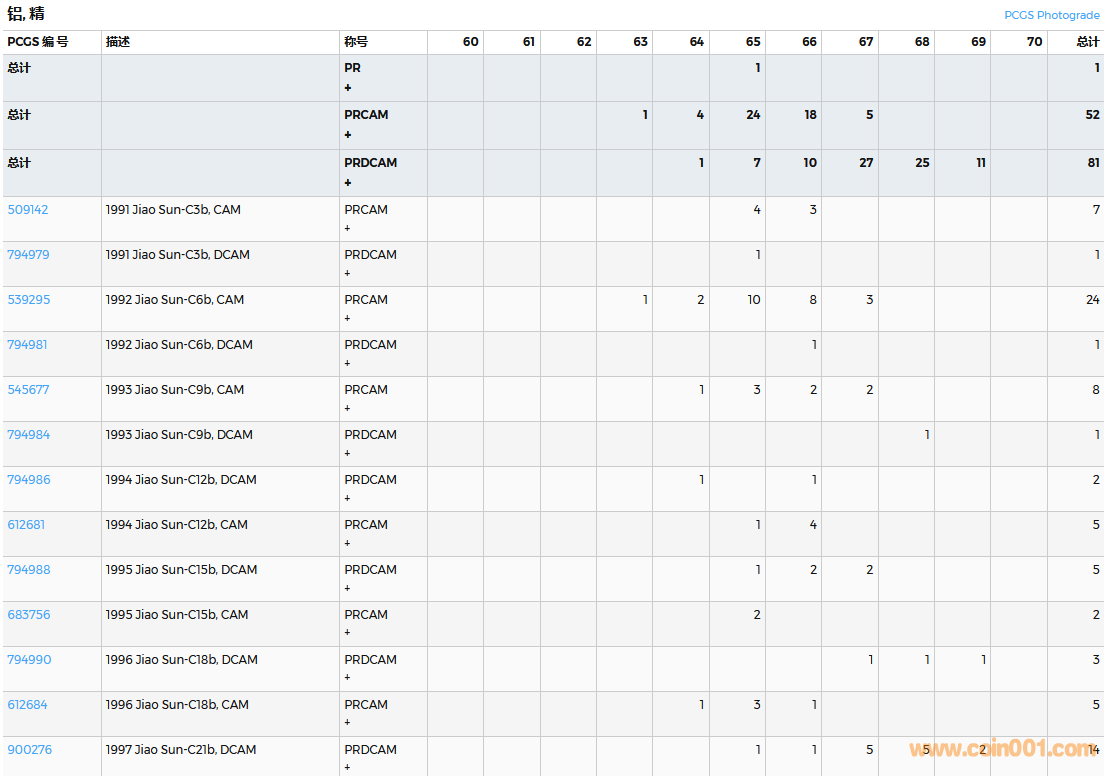Open PCGS number 539295
Viewport: 1109px width, 776px height.
(x=28, y=300)
